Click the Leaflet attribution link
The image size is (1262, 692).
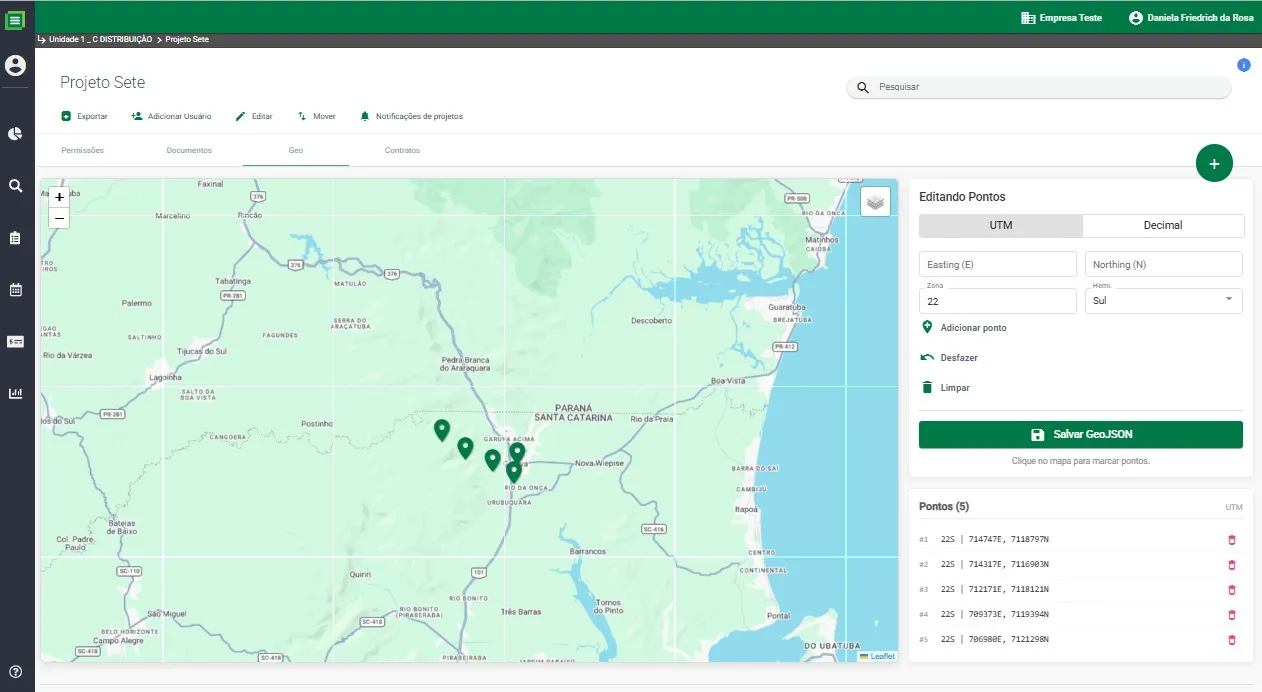[x=883, y=656]
